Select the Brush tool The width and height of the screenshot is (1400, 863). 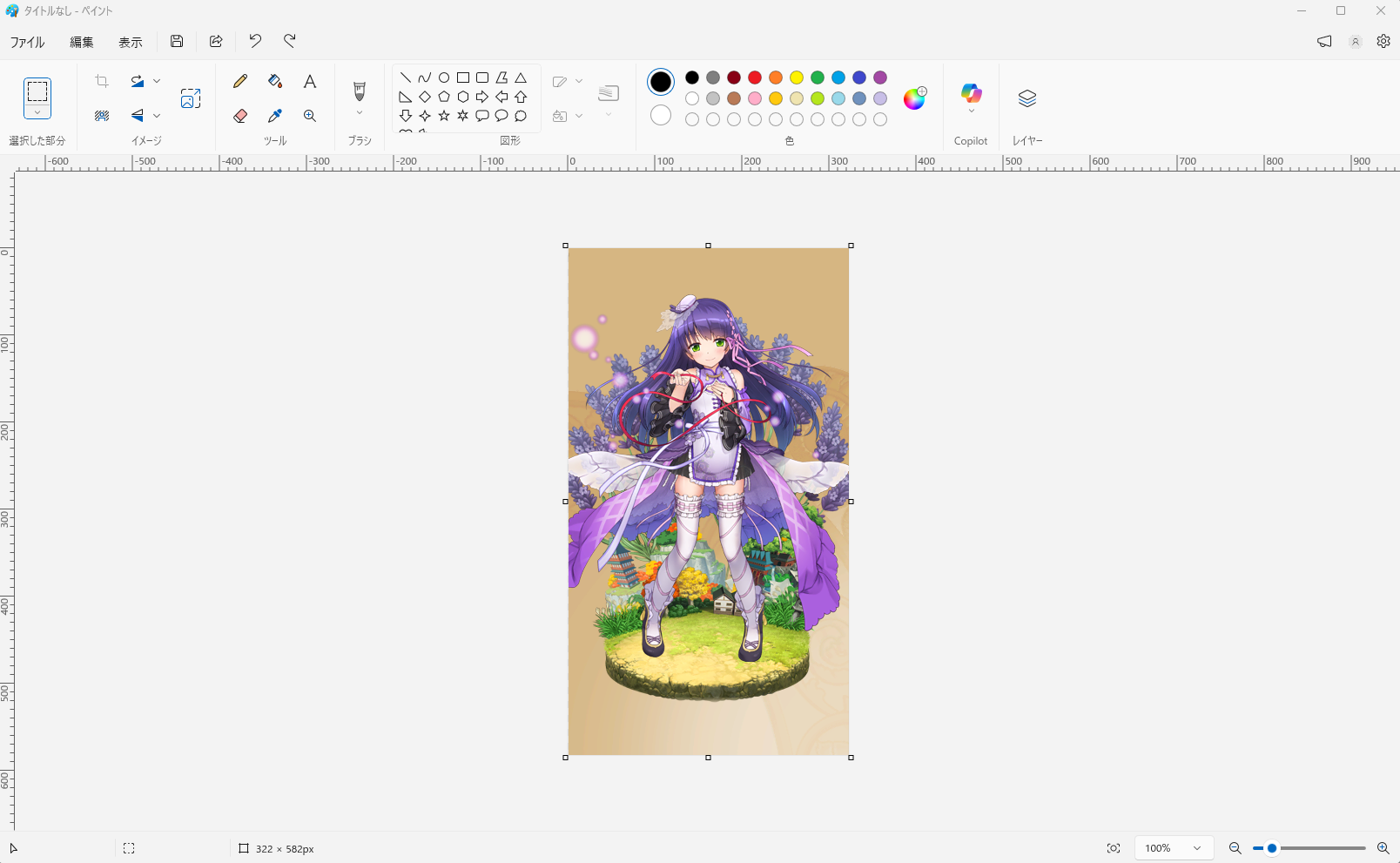pyautogui.click(x=360, y=91)
